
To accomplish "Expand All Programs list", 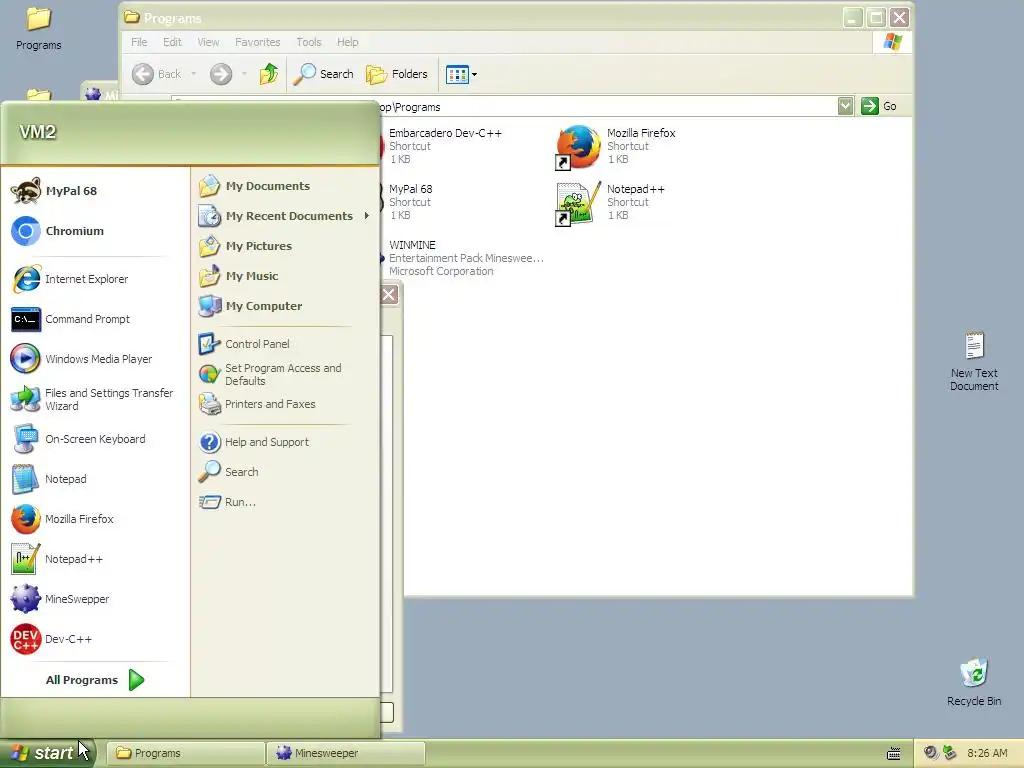I will [95, 680].
